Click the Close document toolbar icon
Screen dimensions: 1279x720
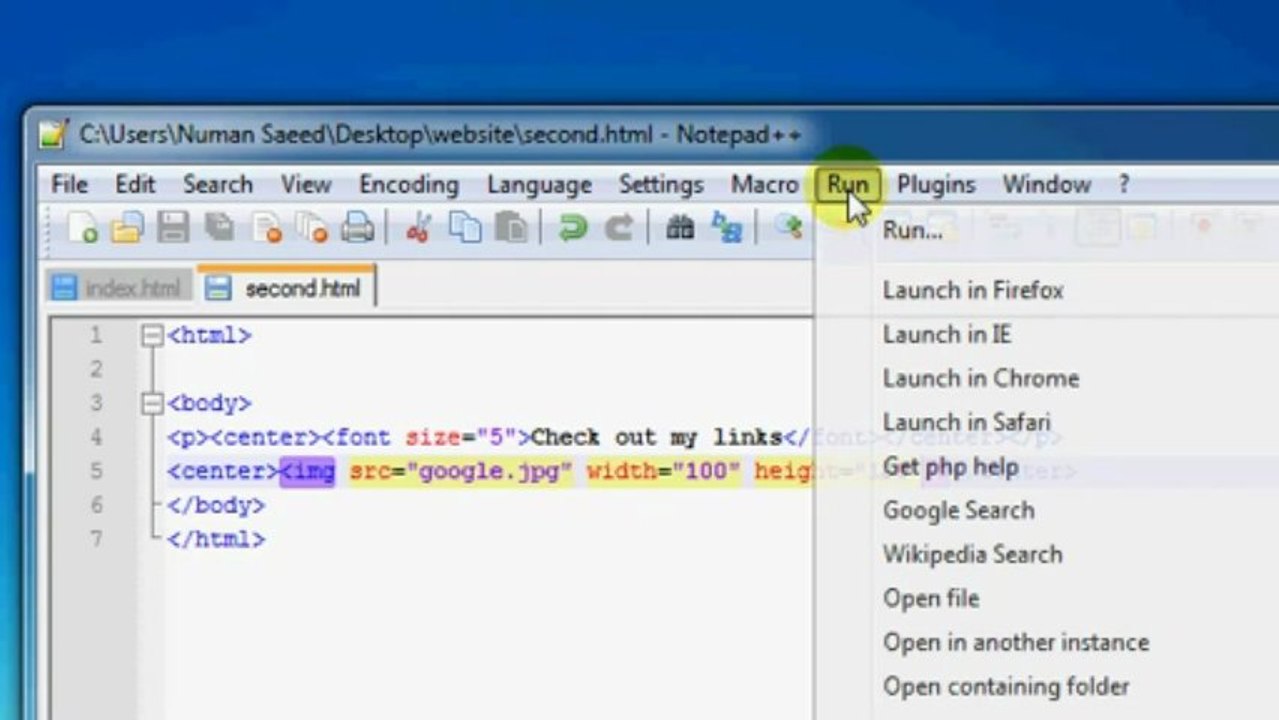(267, 228)
